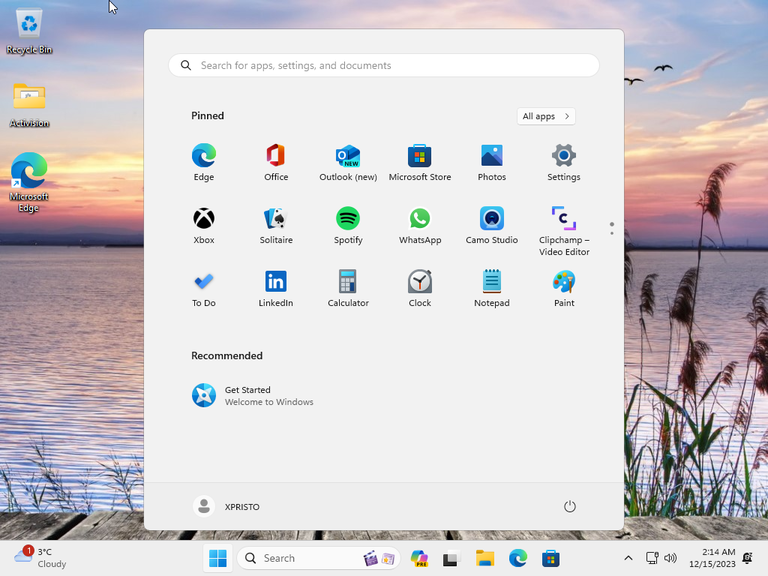The height and width of the screenshot is (576, 768).
Task: Open the Calculator app
Action: coord(348,289)
